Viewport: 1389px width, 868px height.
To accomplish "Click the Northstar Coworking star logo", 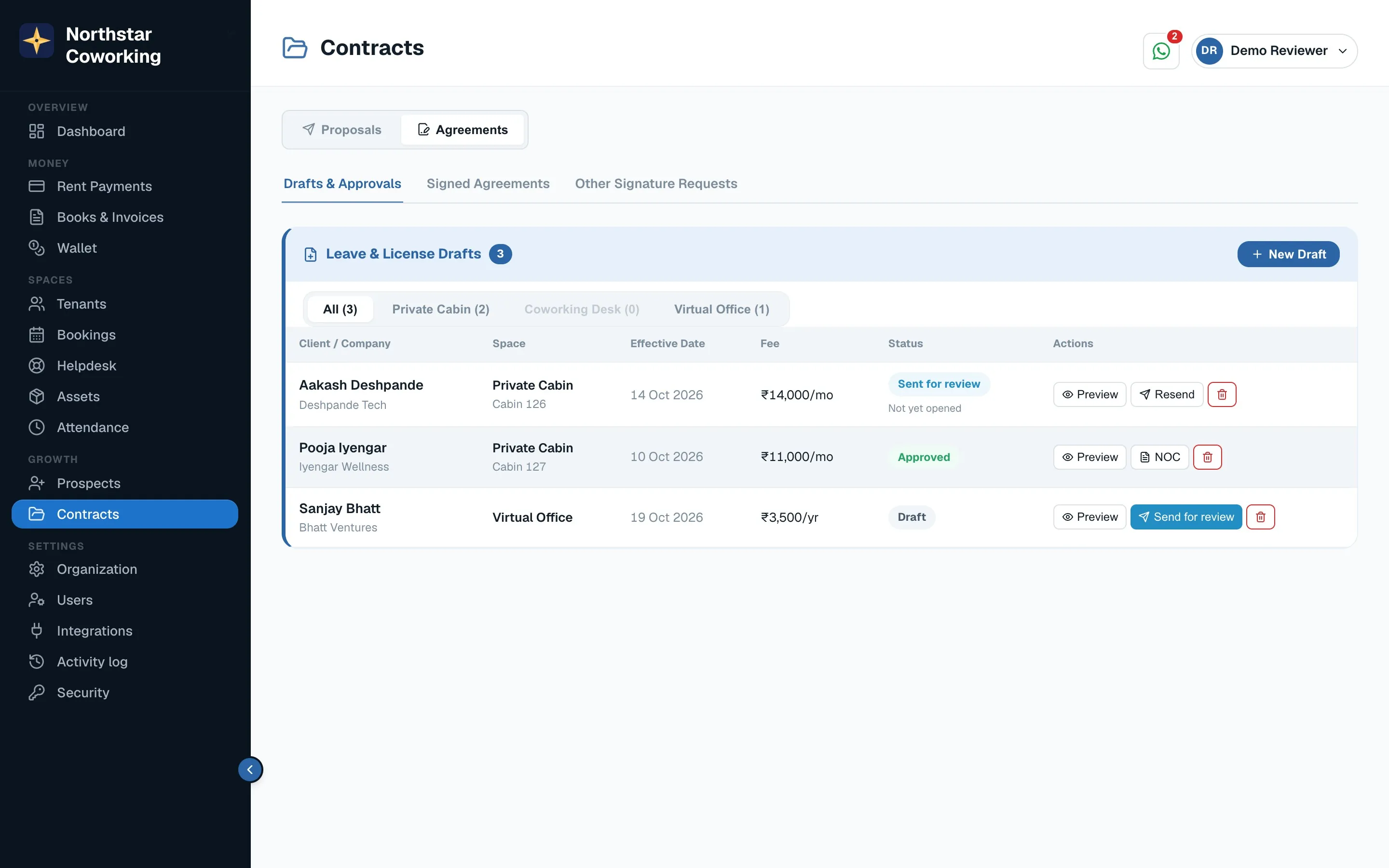I will point(37,41).
